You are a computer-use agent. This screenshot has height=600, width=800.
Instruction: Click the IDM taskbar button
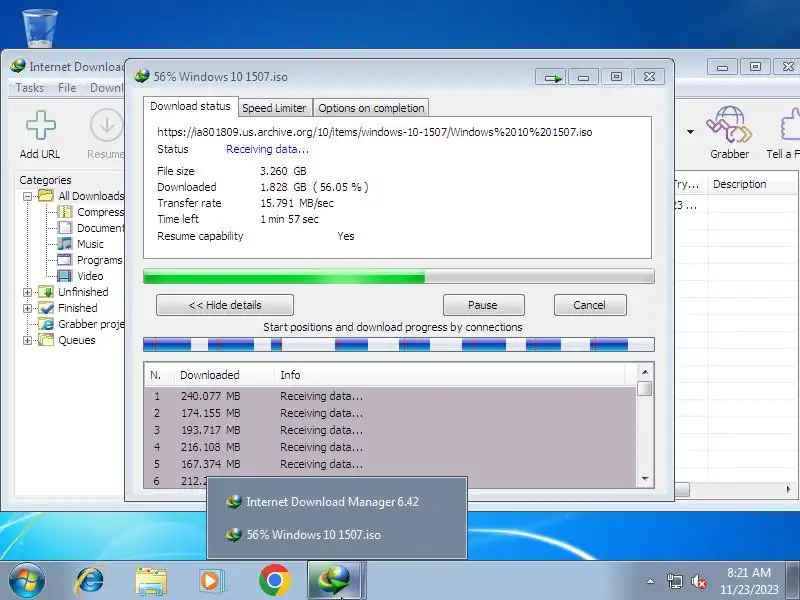[x=336, y=581]
